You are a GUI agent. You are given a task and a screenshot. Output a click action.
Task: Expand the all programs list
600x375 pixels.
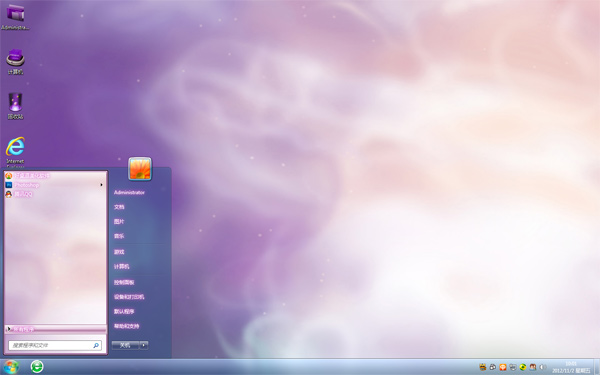(x=55, y=329)
